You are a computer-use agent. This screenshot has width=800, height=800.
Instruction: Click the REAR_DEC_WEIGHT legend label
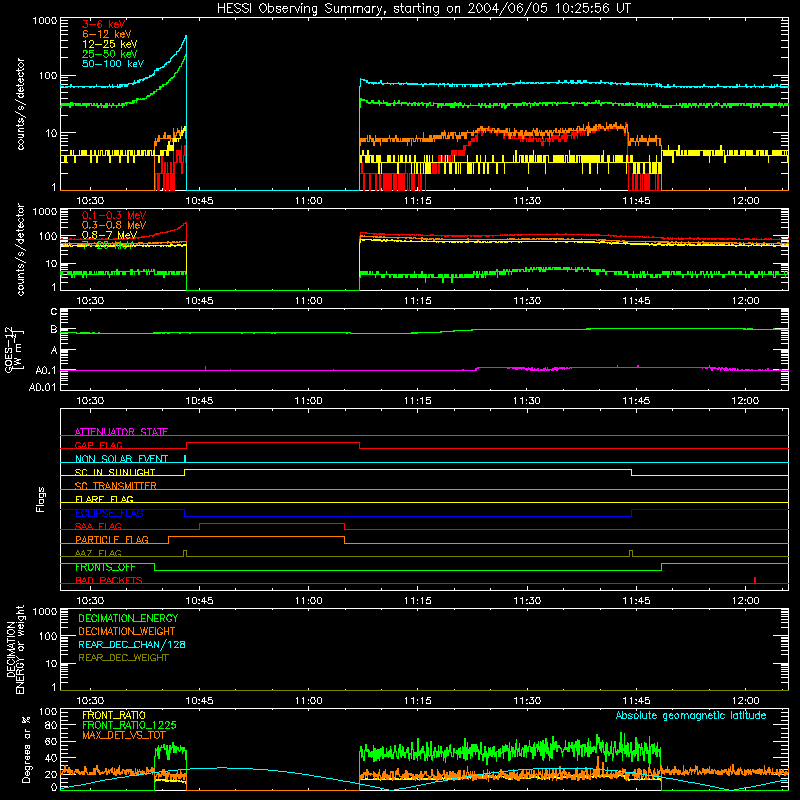click(x=123, y=658)
